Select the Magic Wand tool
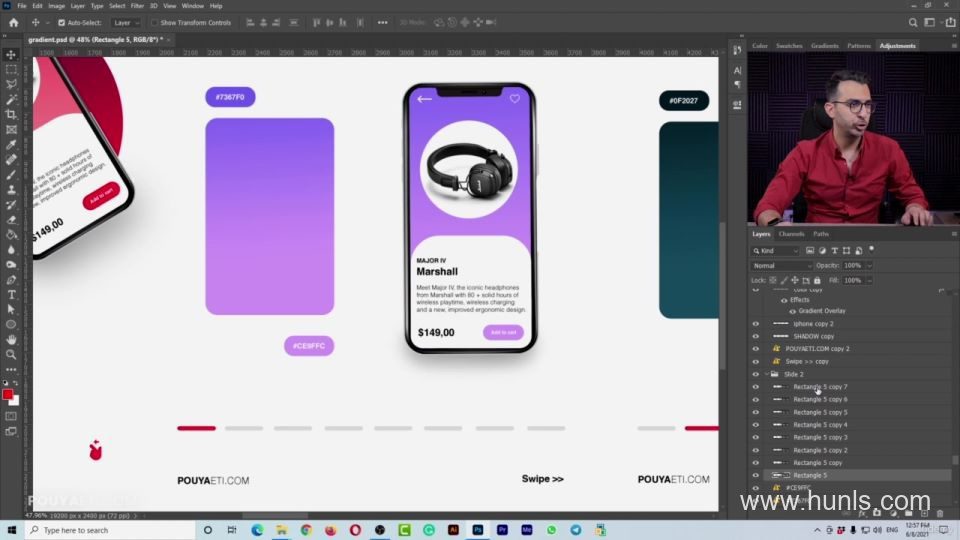This screenshot has width=960, height=540. click(11, 100)
